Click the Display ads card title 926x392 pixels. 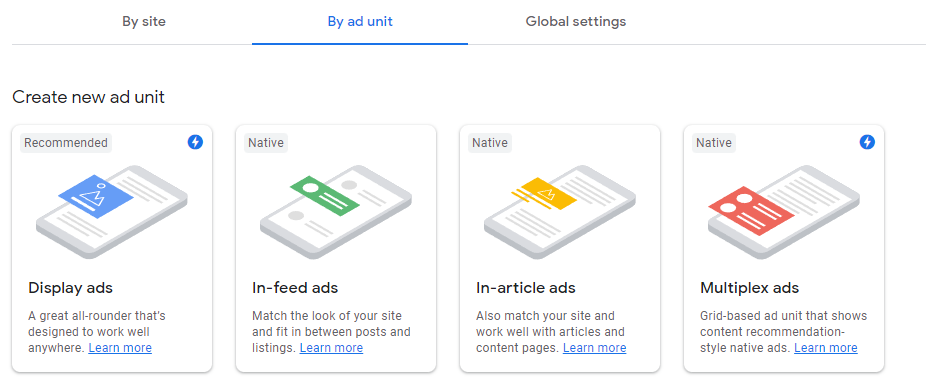(x=70, y=288)
